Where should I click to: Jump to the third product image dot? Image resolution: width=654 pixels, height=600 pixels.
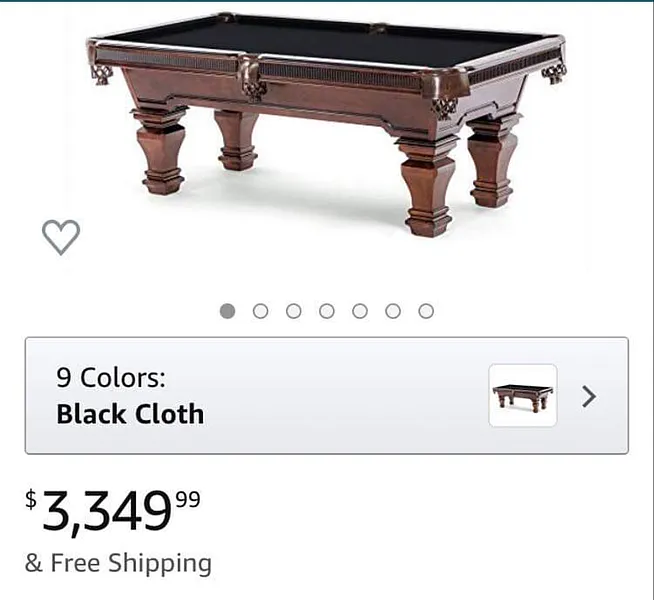click(294, 311)
